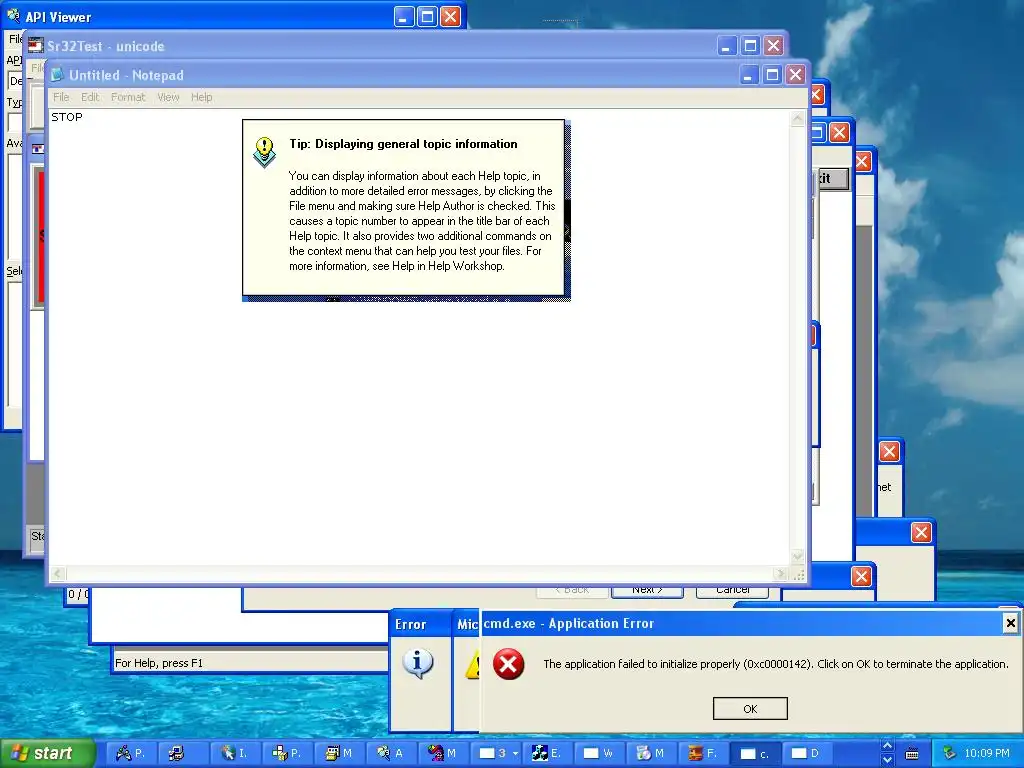Click Back in the wizard behind Notepad
Viewport: 1024px width, 768px height.
[x=572, y=590]
